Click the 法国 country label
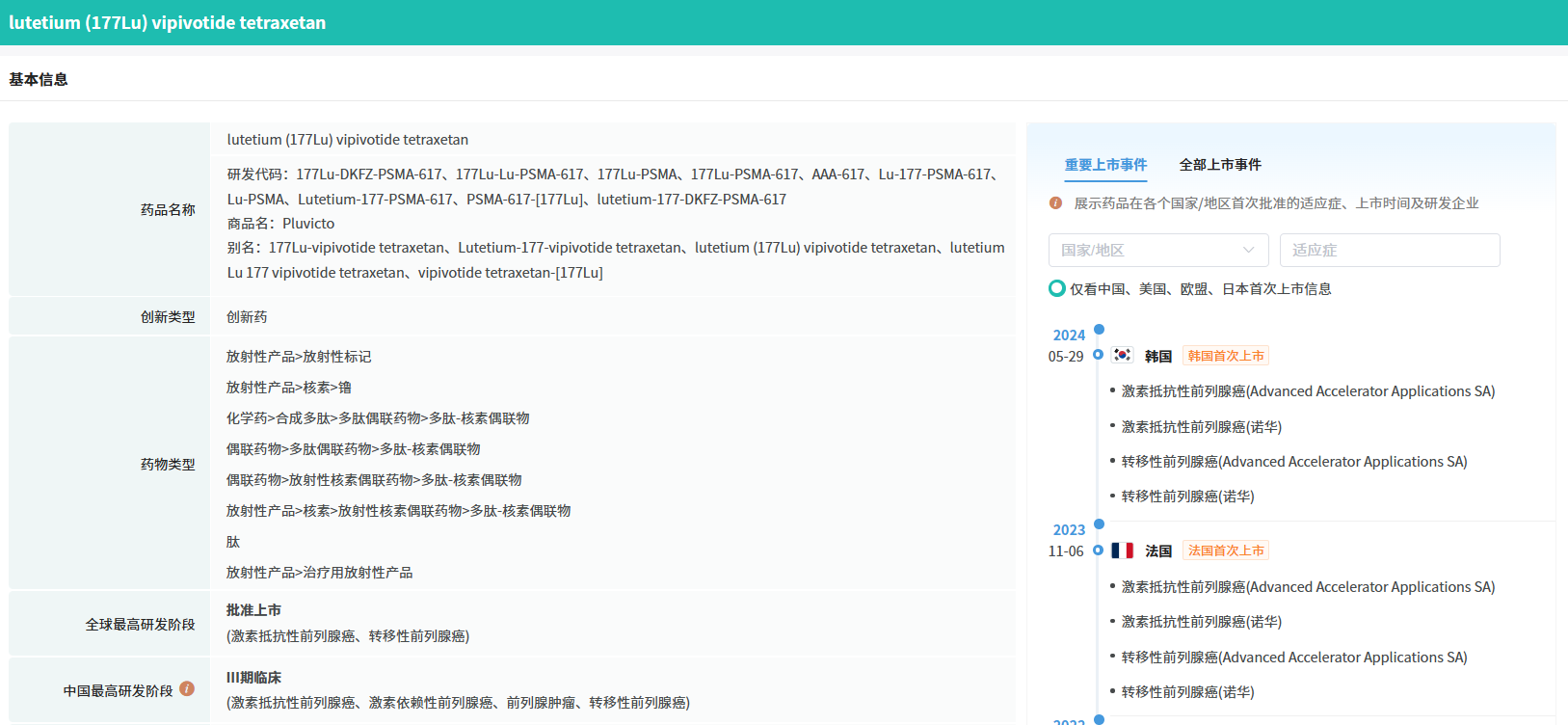Image resolution: width=1568 pixels, height=725 pixels. tap(1158, 551)
